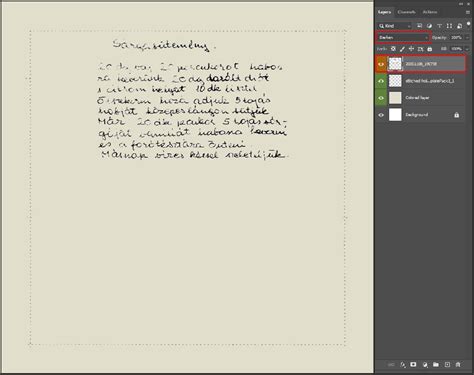Open the Kind filter dropdown
The height and width of the screenshot is (375, 474).
coord(395,26)
